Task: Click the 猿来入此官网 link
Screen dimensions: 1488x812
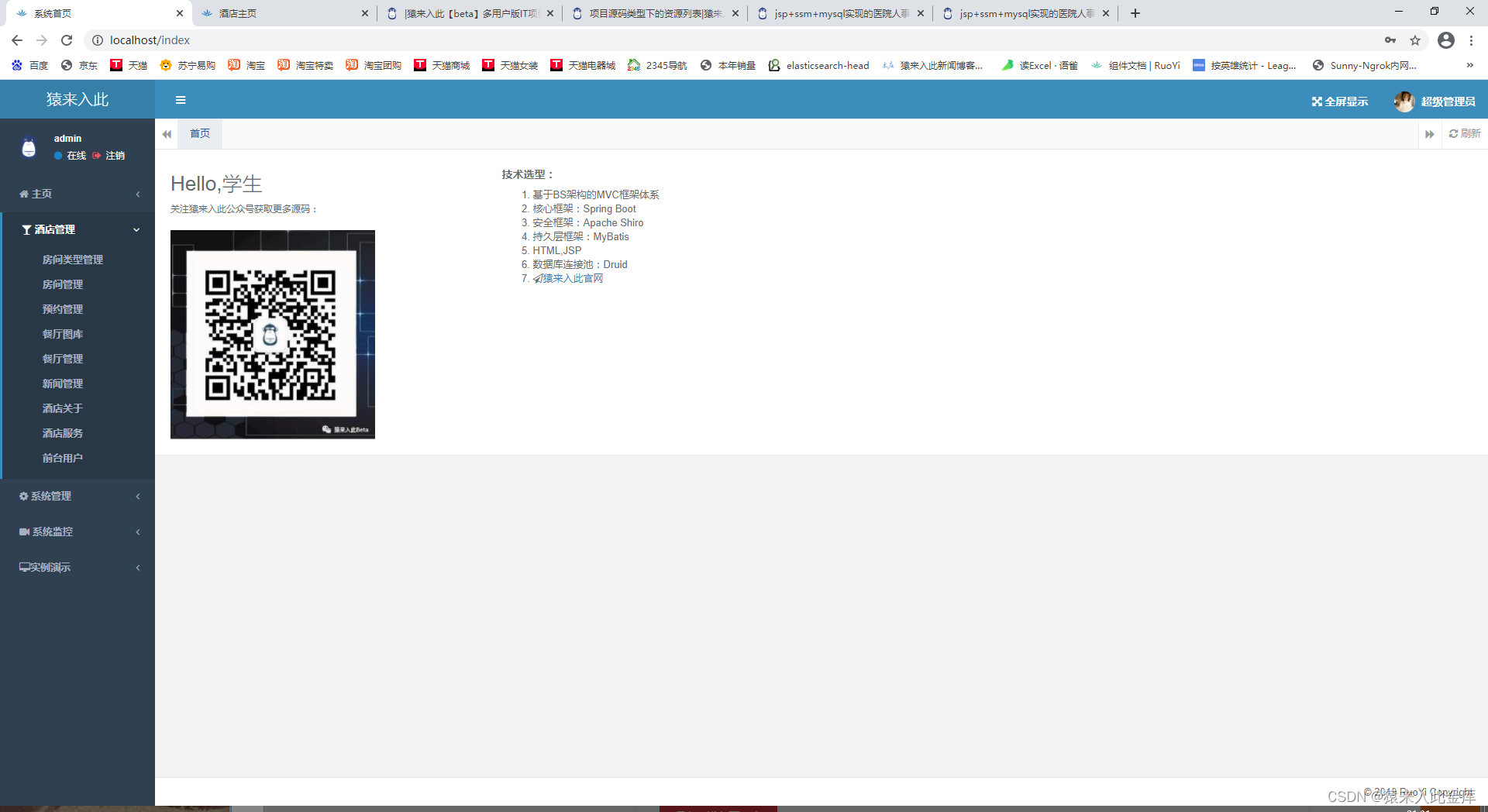Action: tap(568, 278)
